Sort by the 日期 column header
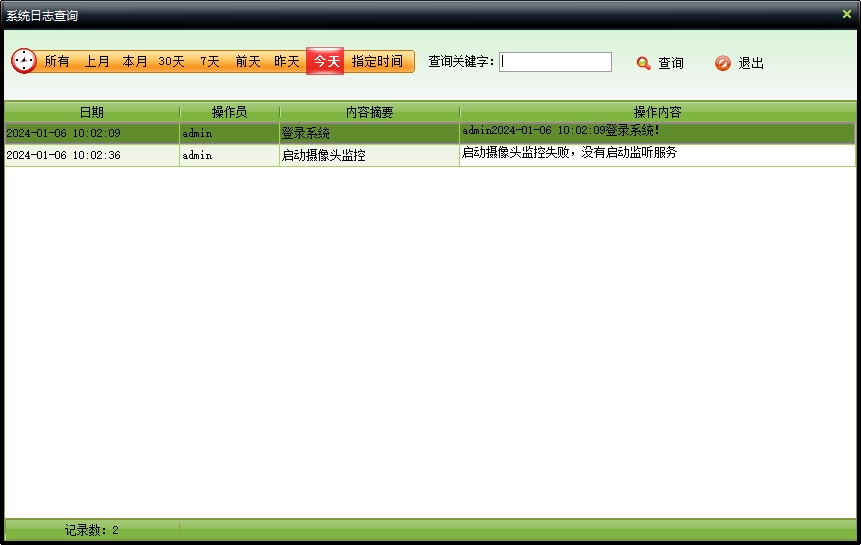Screen dimensions: 861x545 click(92, 112)
